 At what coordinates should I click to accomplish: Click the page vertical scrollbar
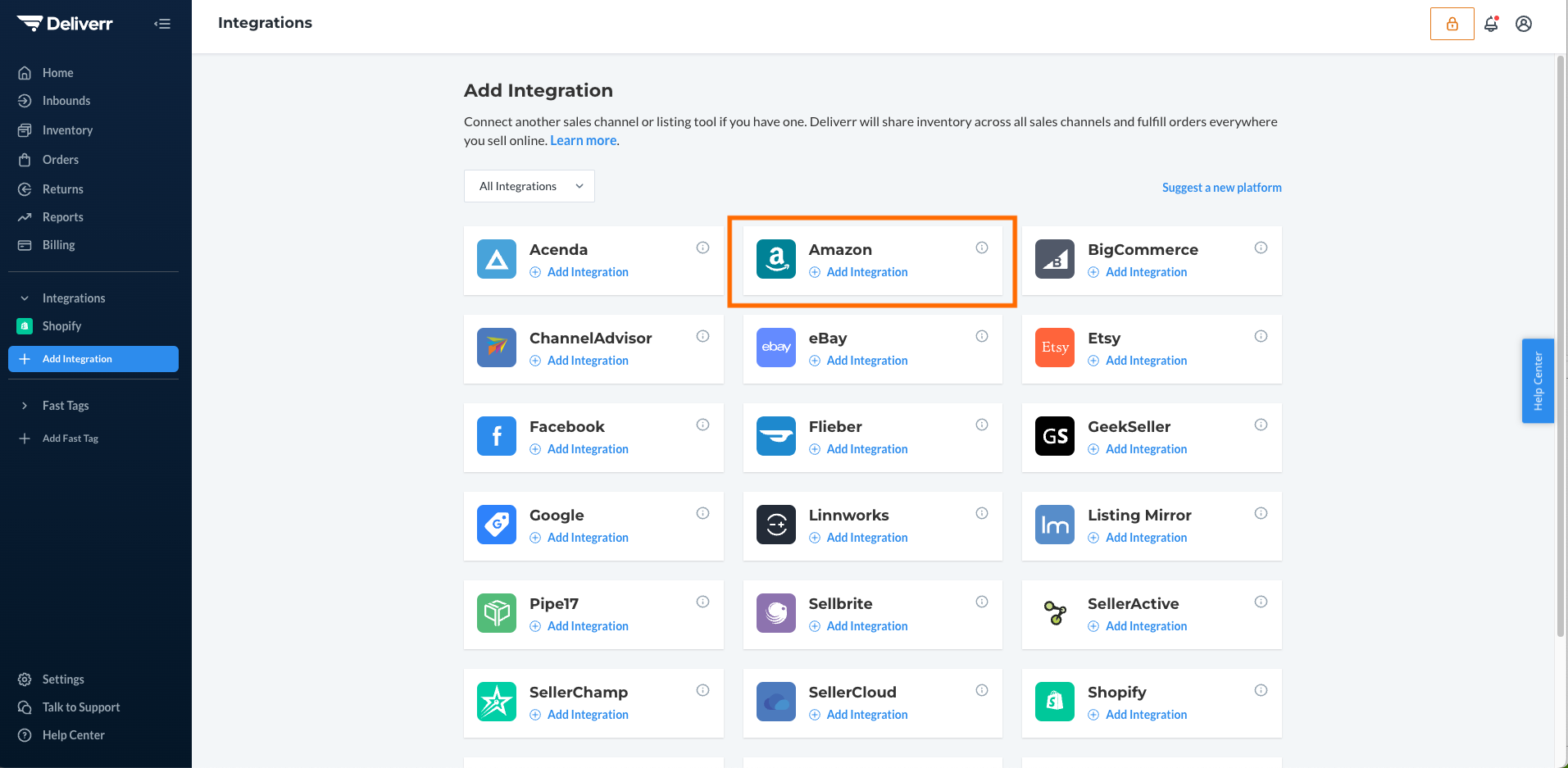(1561, 344)
